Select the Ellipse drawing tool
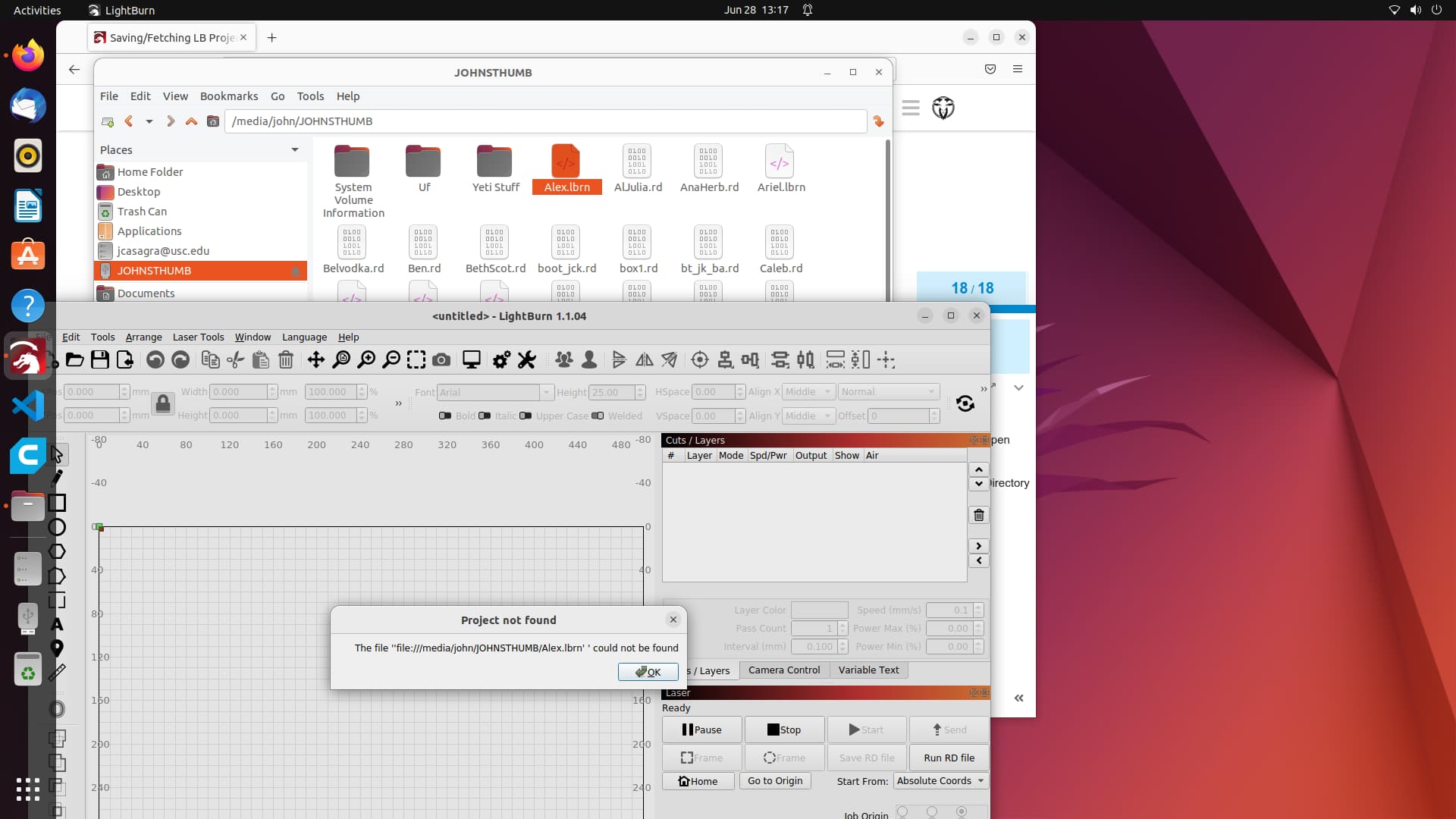The width and height of the screenshot is (1456, 819). (x=57, y=527)
